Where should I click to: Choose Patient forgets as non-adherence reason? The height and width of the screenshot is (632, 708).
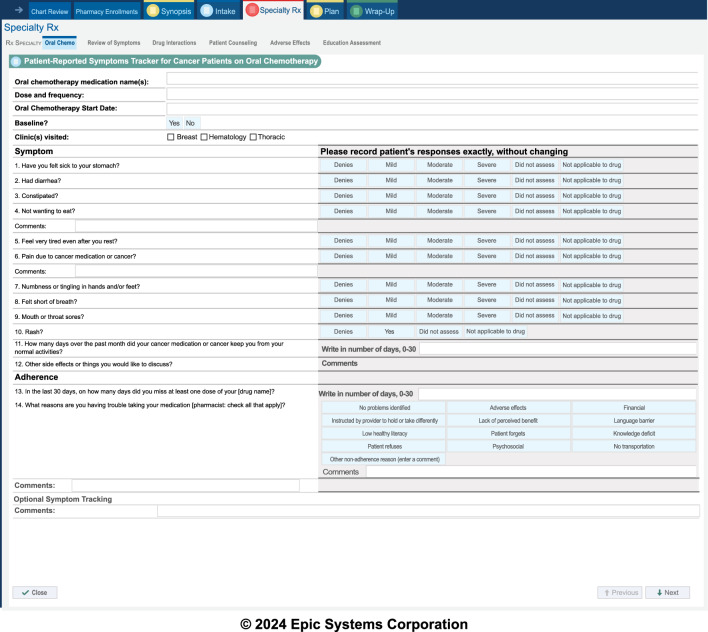point(508,434)
